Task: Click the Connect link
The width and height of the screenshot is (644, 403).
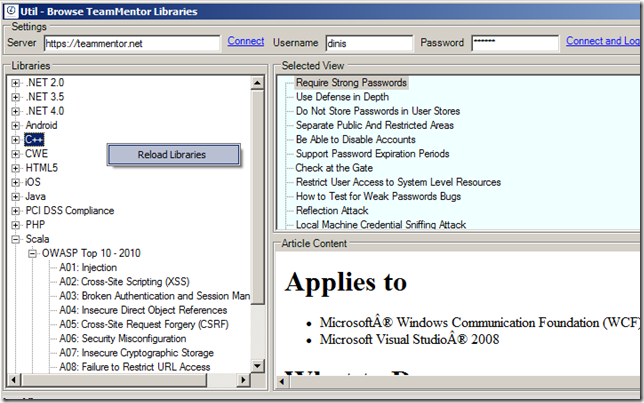Action: (x=246, y=42)
